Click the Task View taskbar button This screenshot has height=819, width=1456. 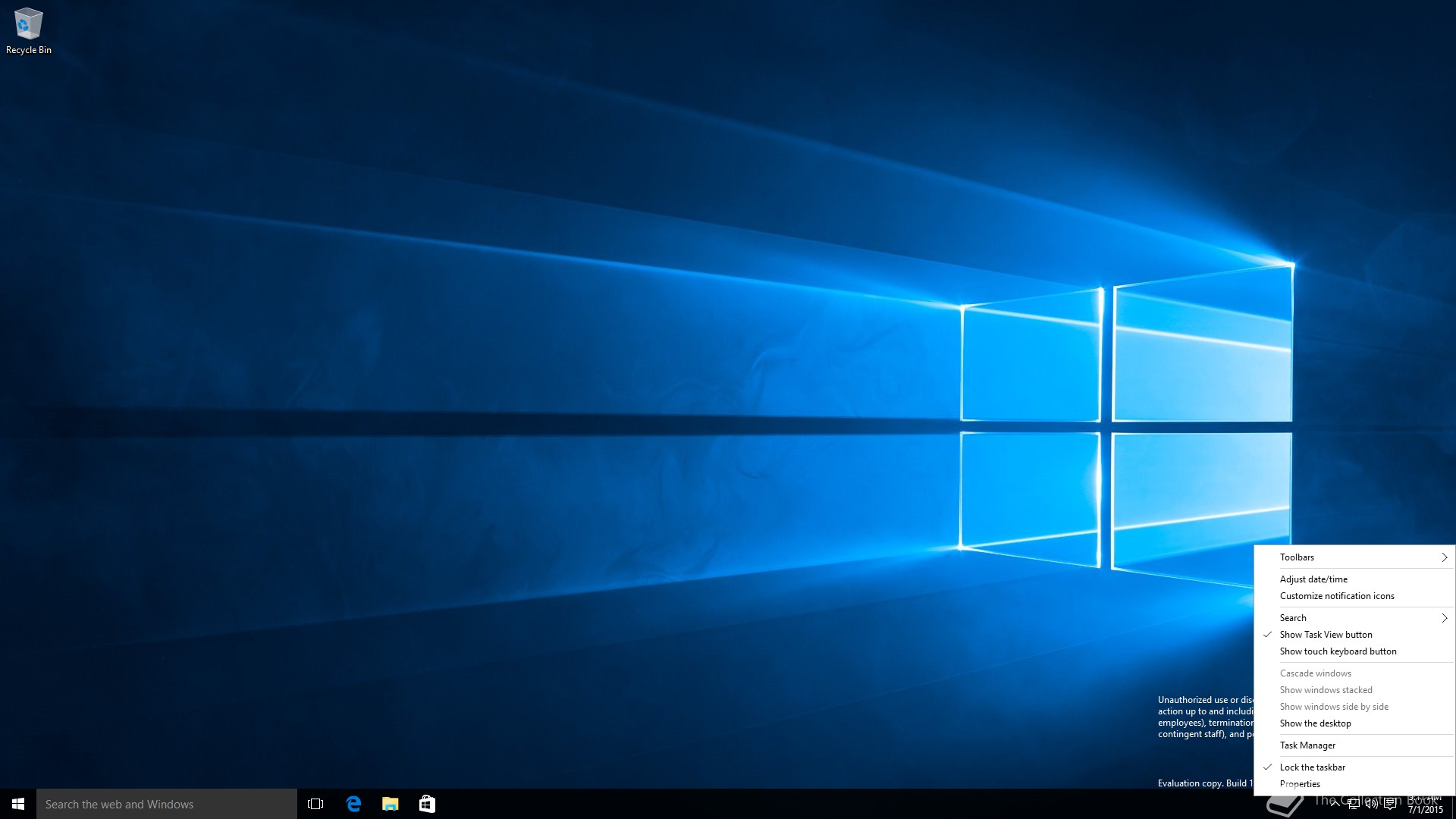[315, 804]
